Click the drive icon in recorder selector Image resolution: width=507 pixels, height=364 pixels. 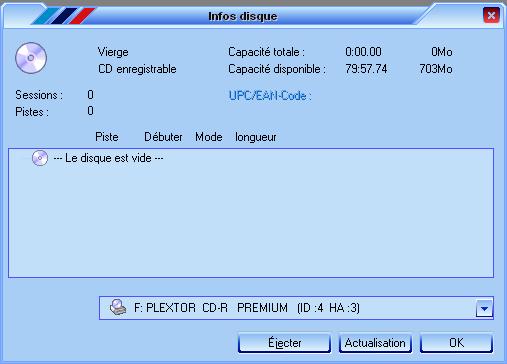coord(118,307)
